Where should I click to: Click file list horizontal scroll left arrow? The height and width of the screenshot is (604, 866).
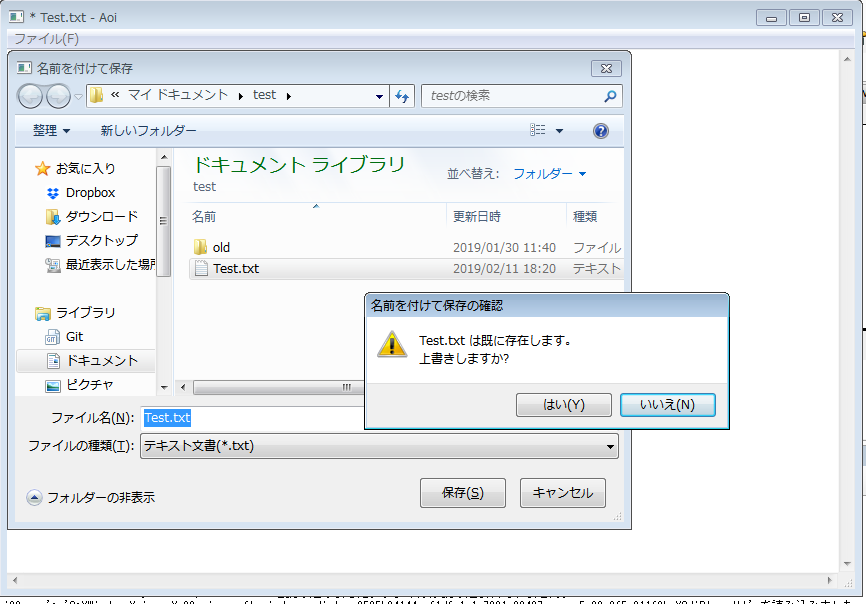(x=183, y=388)
